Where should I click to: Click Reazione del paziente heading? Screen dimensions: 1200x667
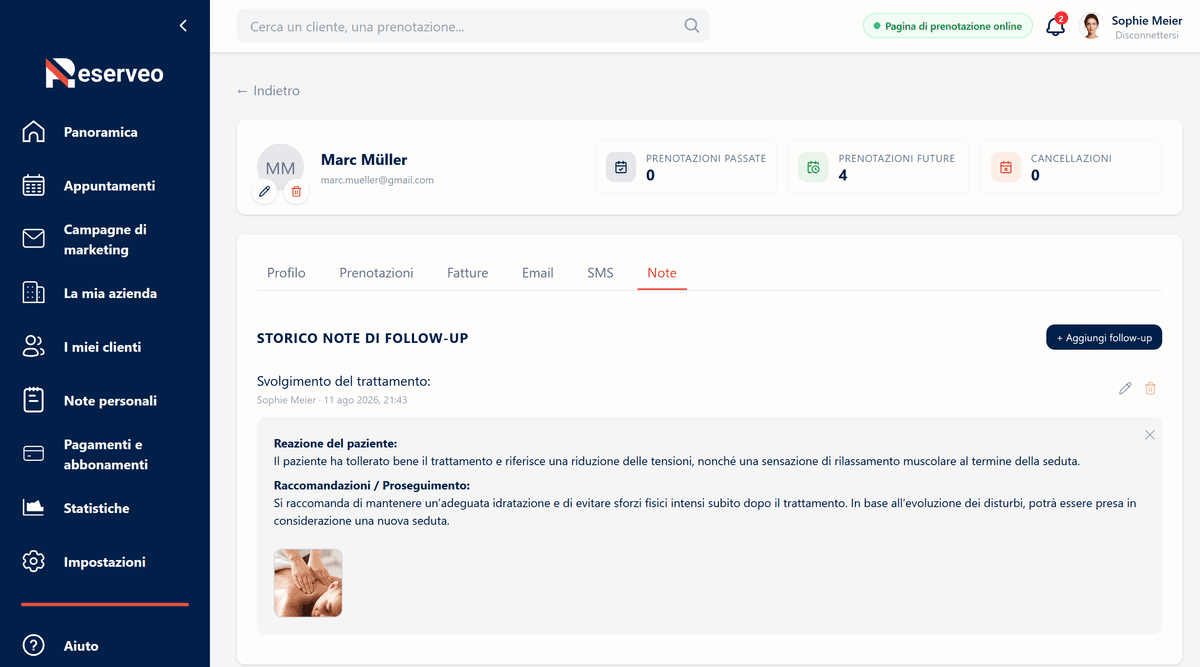coord(335,443)
